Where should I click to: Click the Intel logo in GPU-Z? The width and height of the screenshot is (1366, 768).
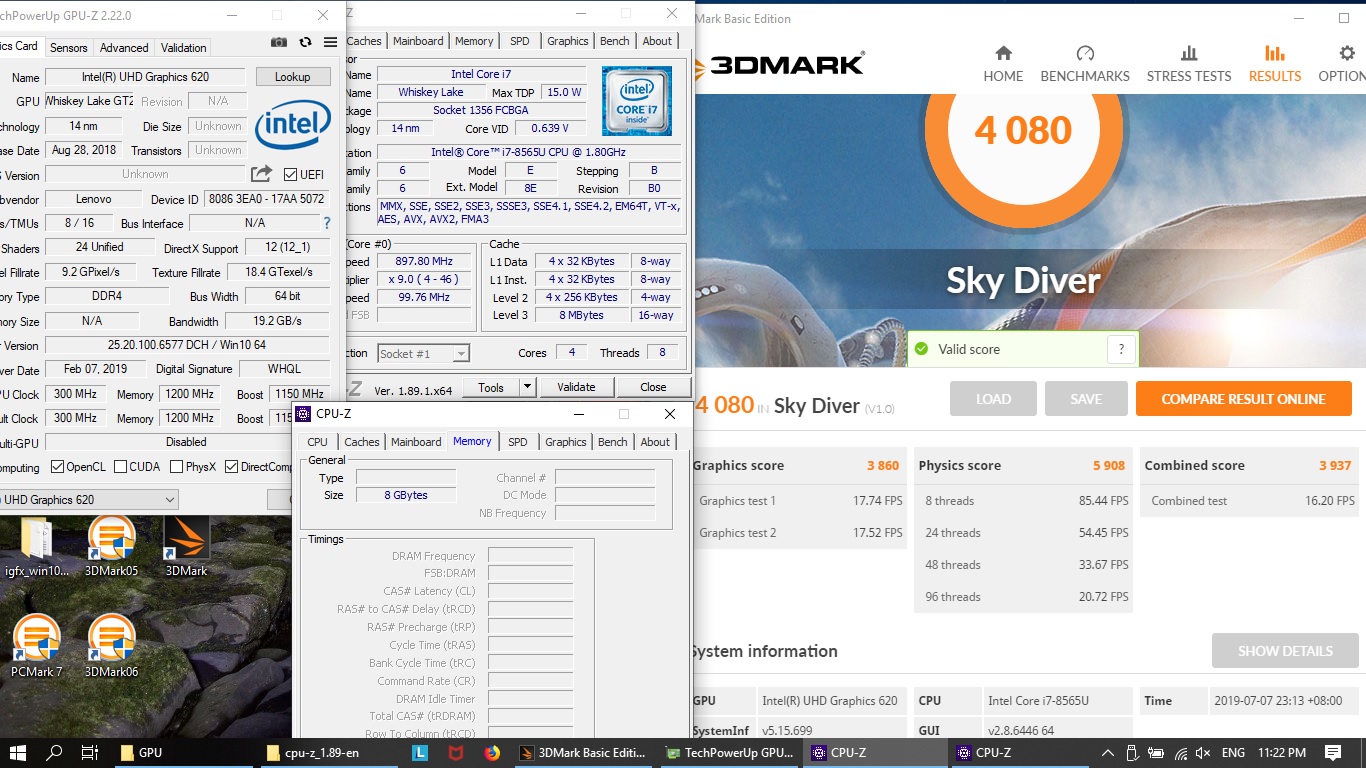point(292,126)
